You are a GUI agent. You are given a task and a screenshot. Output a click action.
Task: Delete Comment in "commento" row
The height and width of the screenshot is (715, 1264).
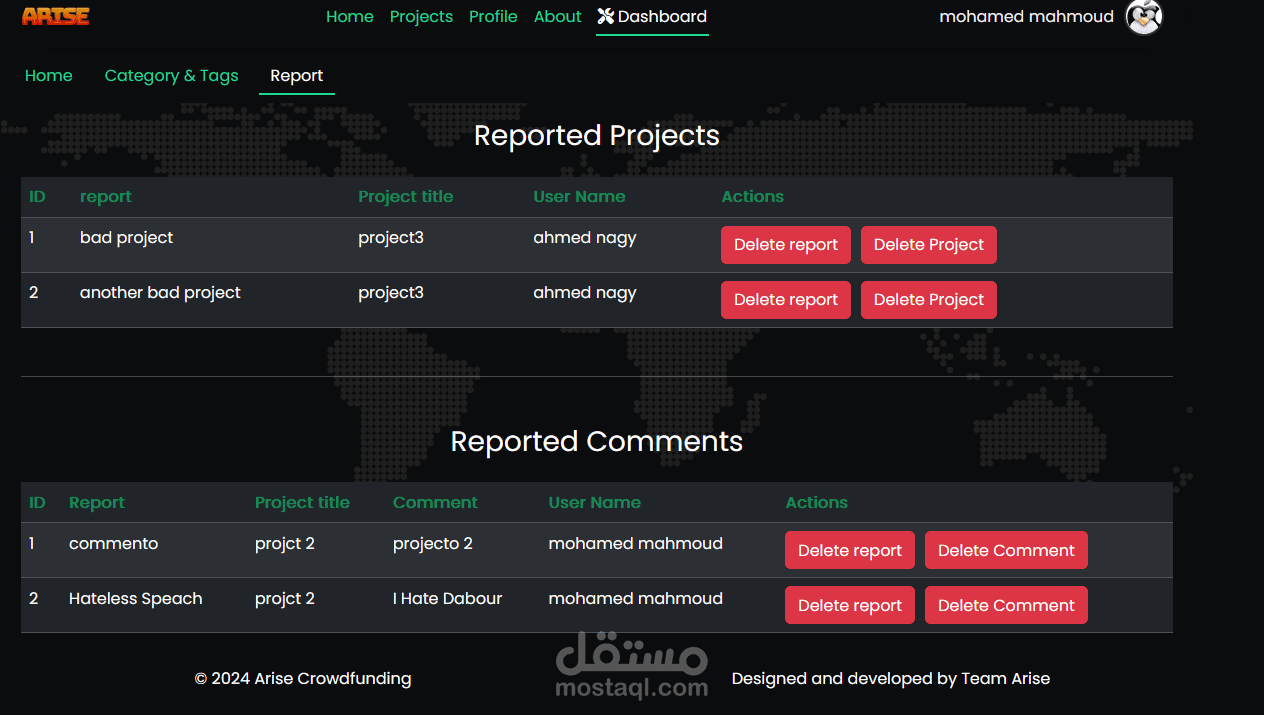[1006, 550]
